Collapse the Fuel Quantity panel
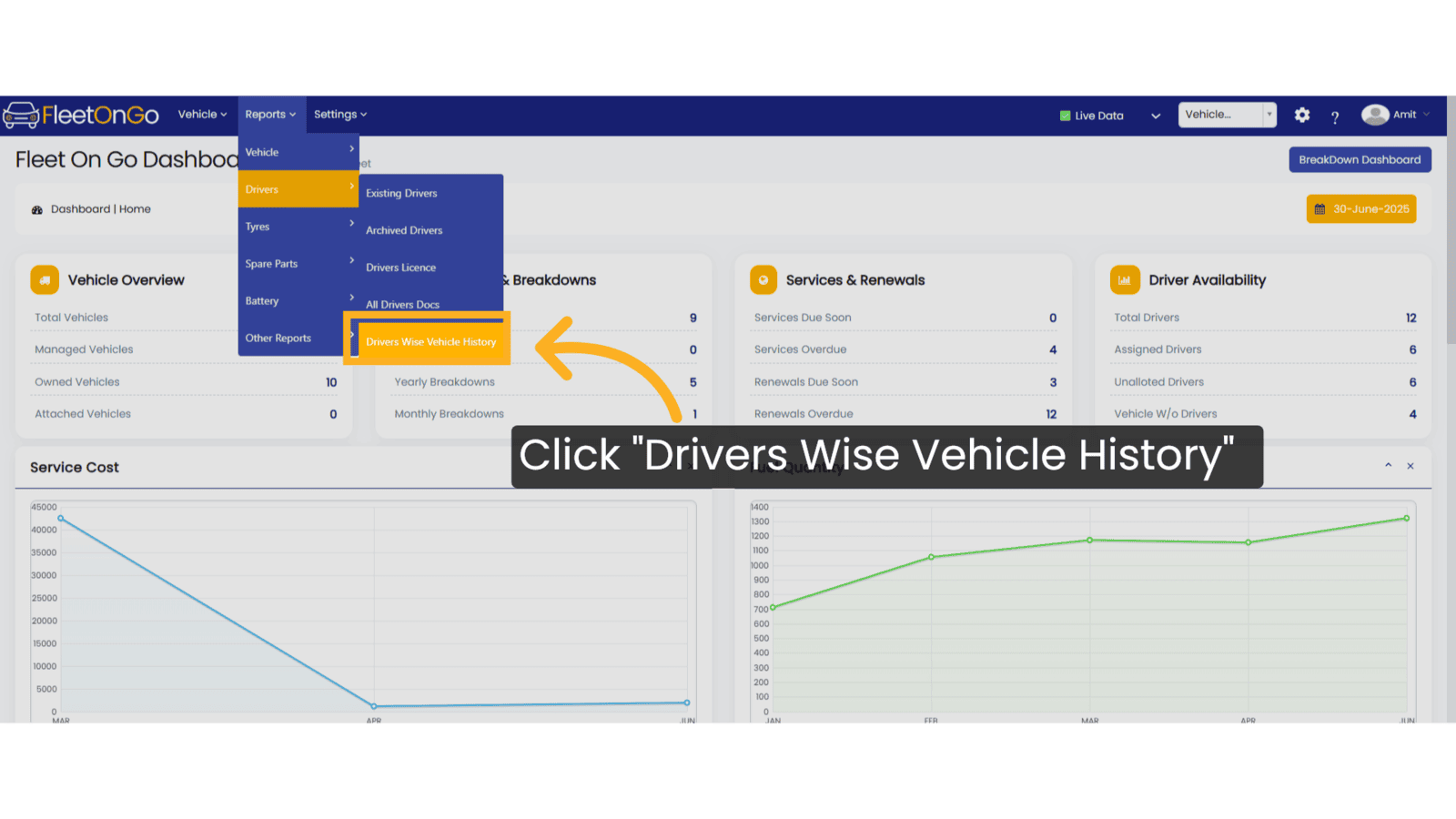Viewport: 1456px width, 819px height. (x=1389, y=465)
